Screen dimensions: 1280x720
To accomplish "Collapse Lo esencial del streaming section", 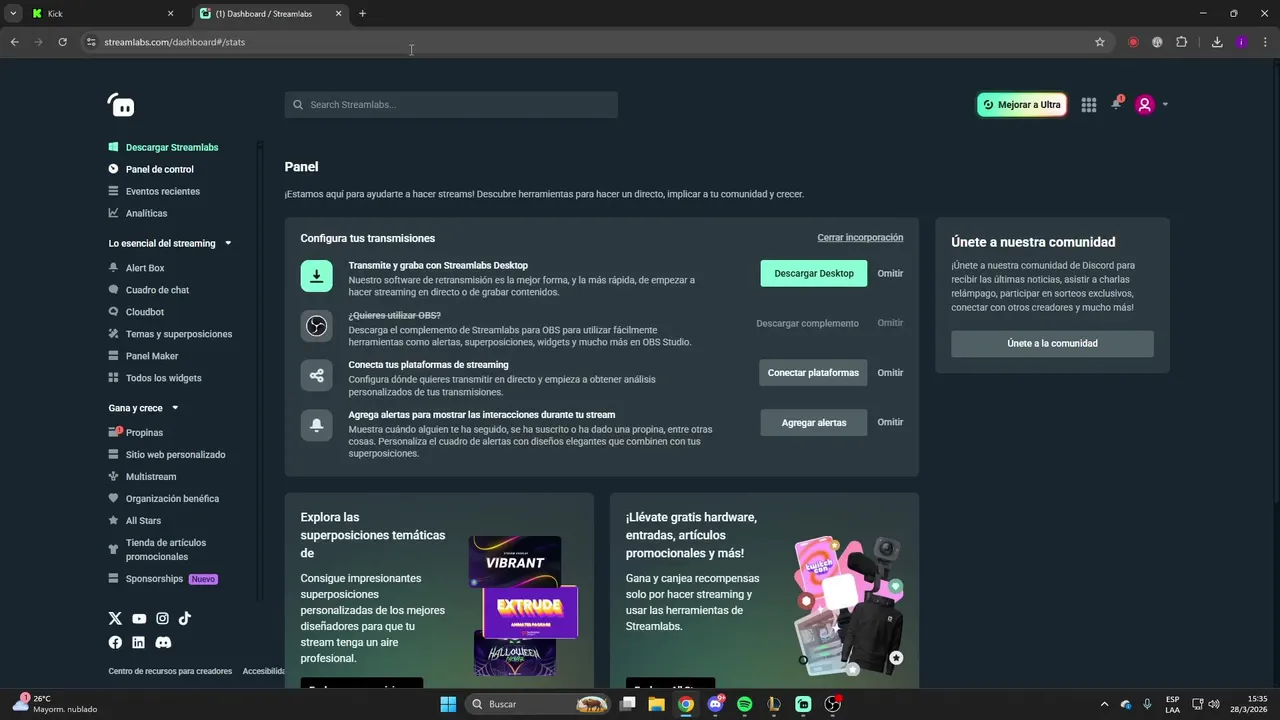I will (170, 243).
